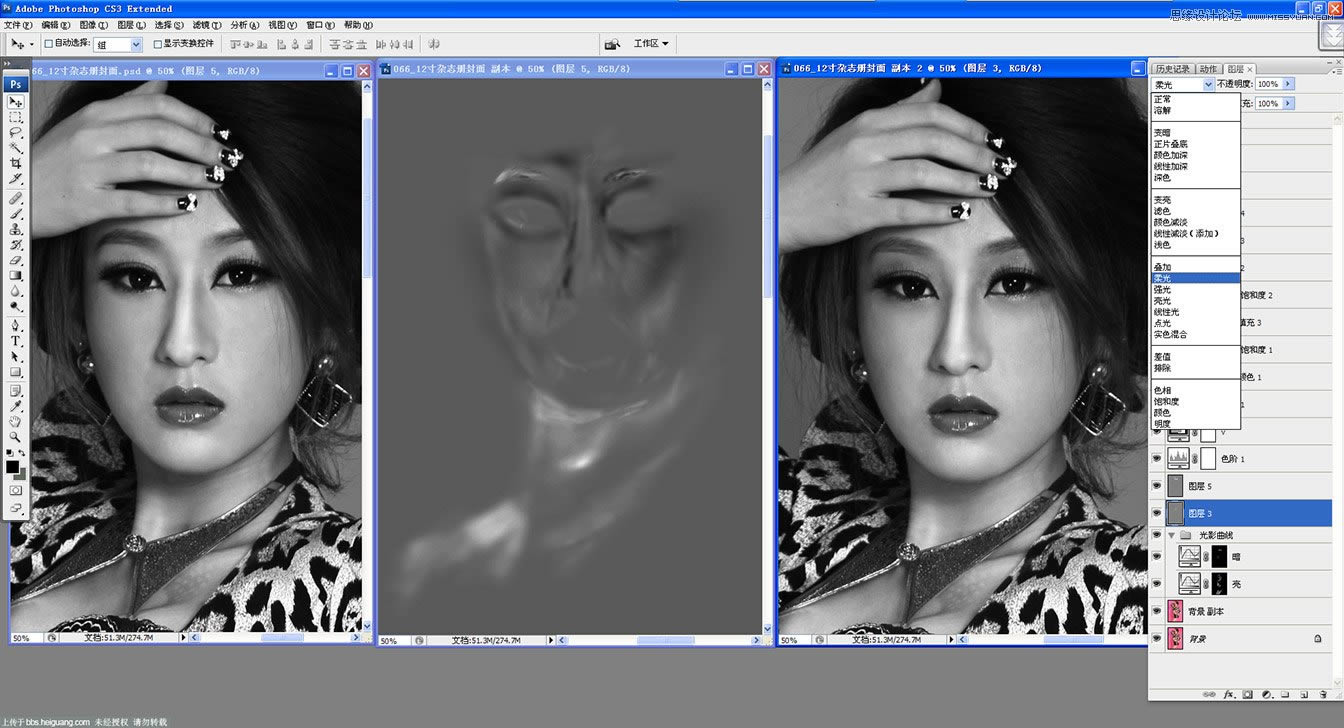Hide the 色阶 1 layer

(x=1157, y=458)
